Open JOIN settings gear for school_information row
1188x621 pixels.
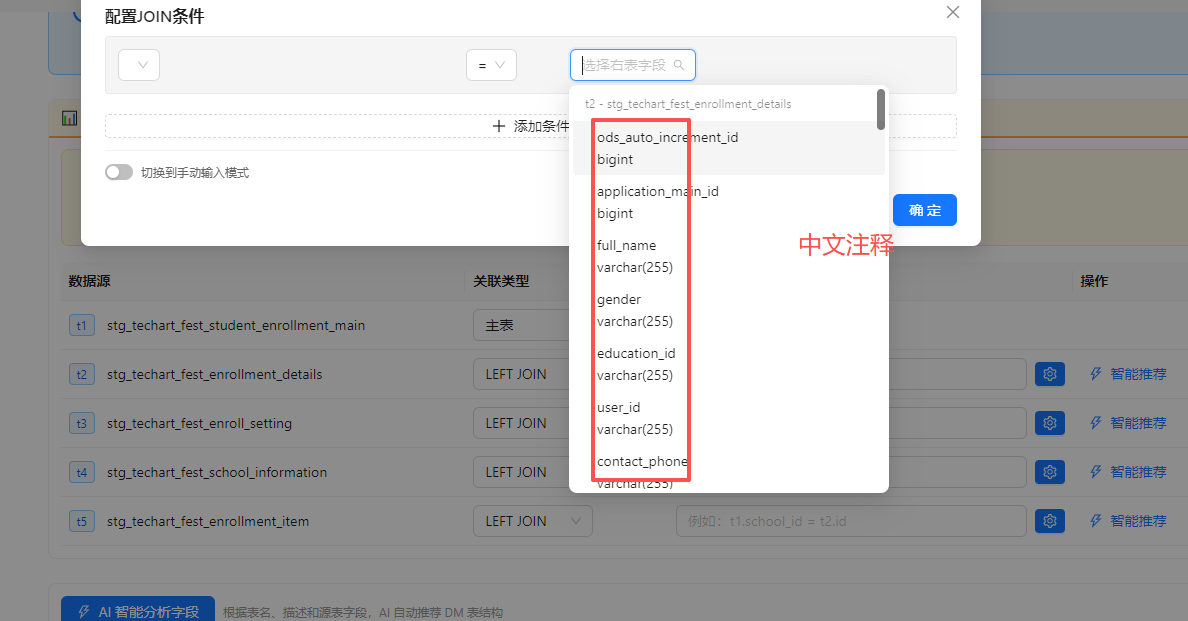(x=1049, y=472)
